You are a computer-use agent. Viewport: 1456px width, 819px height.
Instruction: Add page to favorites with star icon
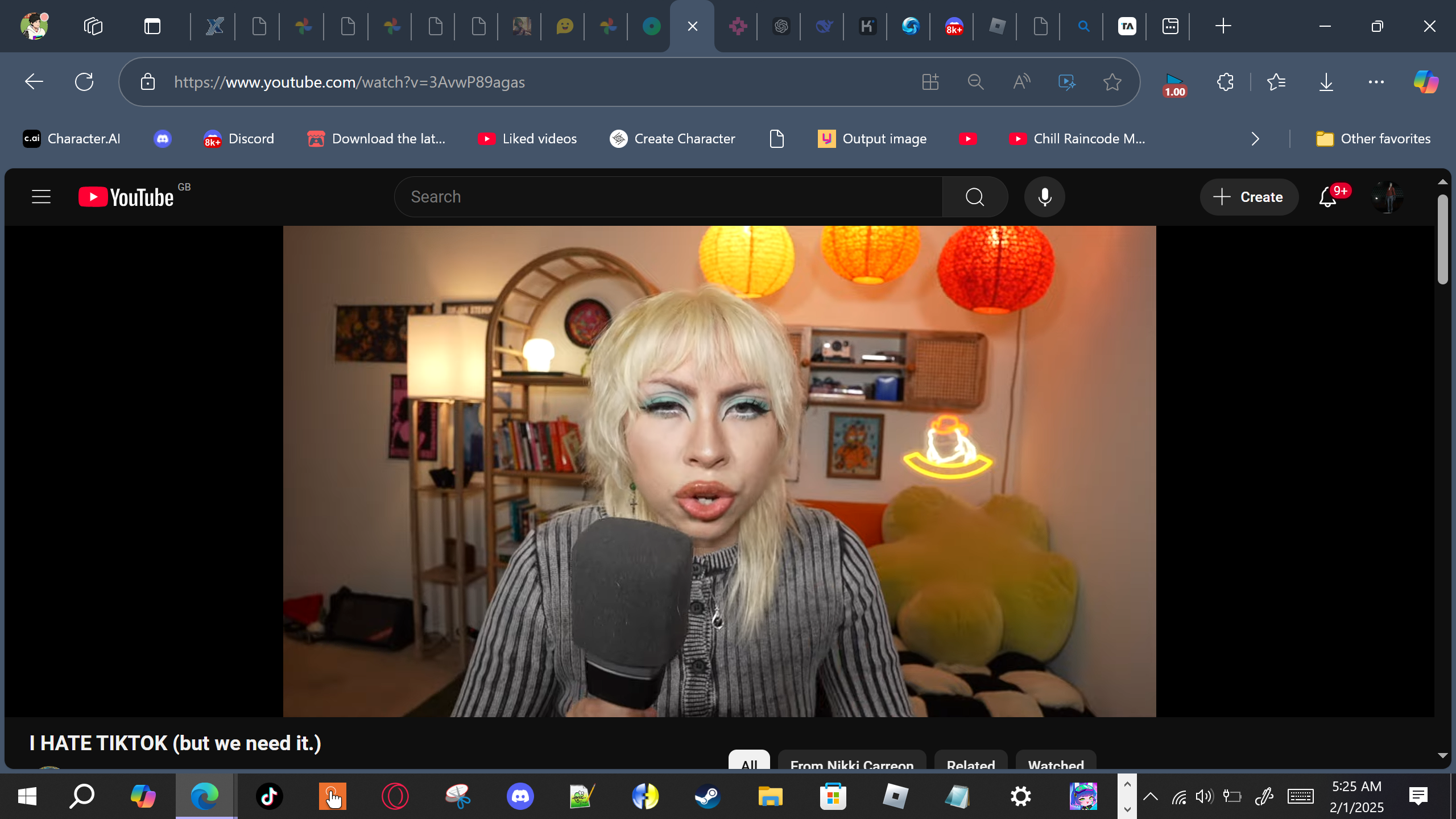(x=1112, y=82)
